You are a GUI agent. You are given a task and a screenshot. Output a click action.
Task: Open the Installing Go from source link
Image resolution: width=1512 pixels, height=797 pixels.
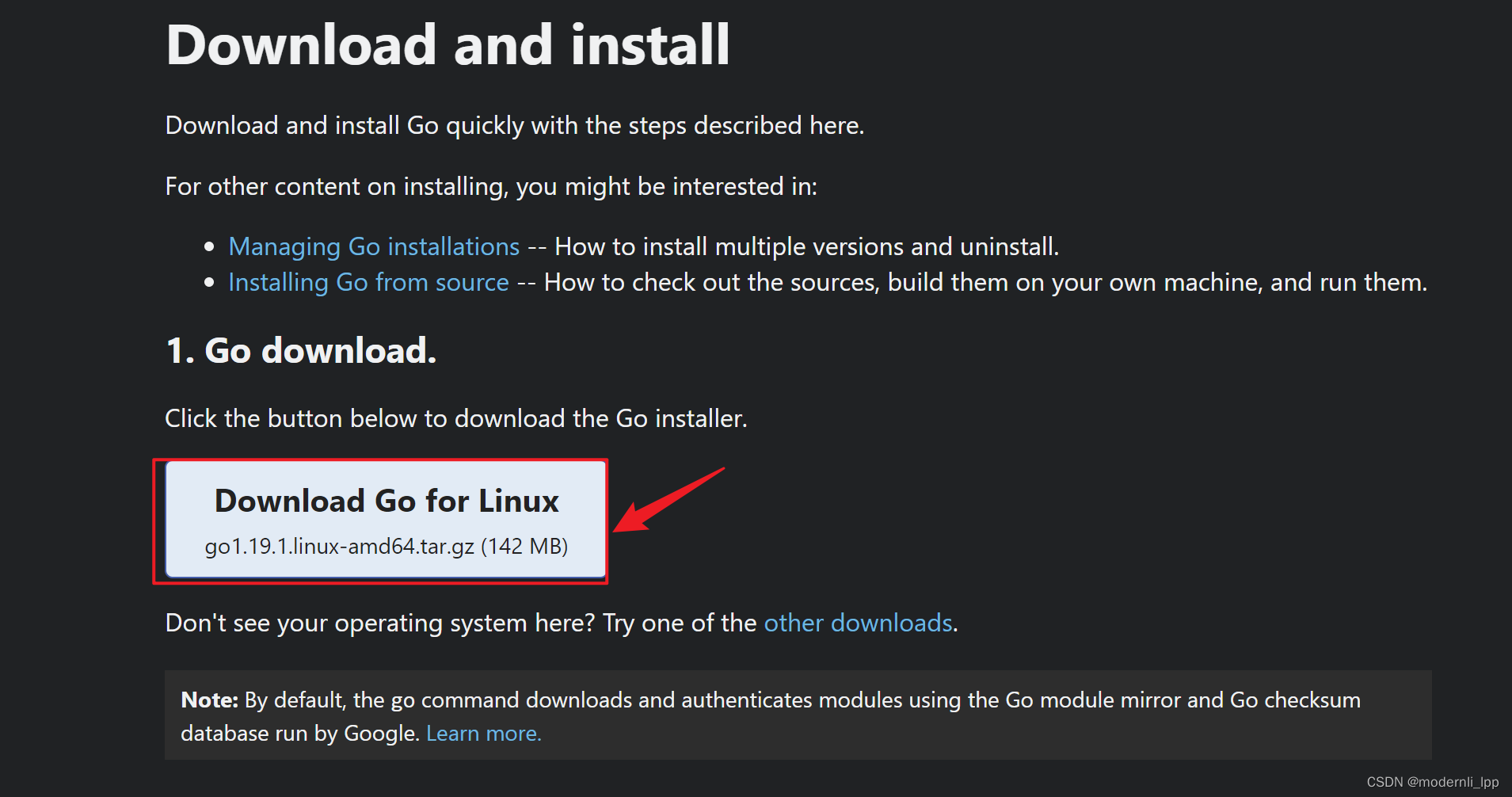point(368,282)
